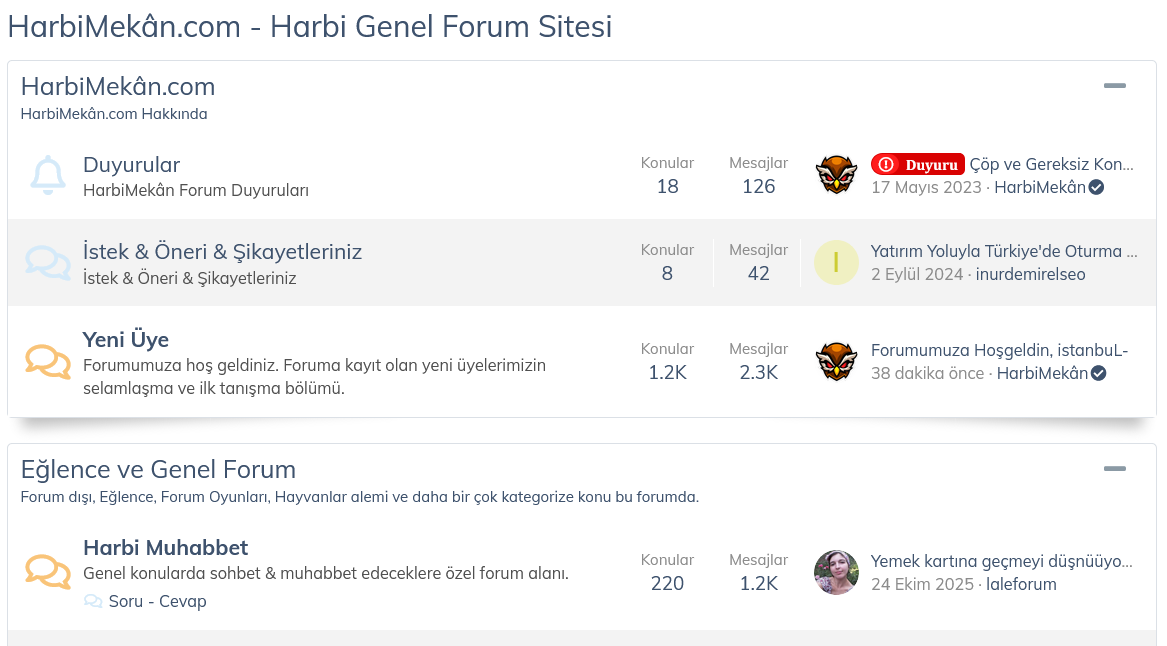Open 'Forumumuza Hoşgeldin, istanbuL-' latest post
1167x646 pixels.
click(998, 350)
